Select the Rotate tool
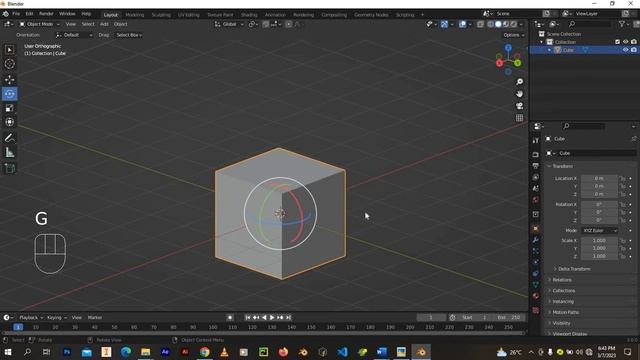Image resolution: width=640 pixels, height=360 pixels. pyautogui.click(x=9, y=94)
